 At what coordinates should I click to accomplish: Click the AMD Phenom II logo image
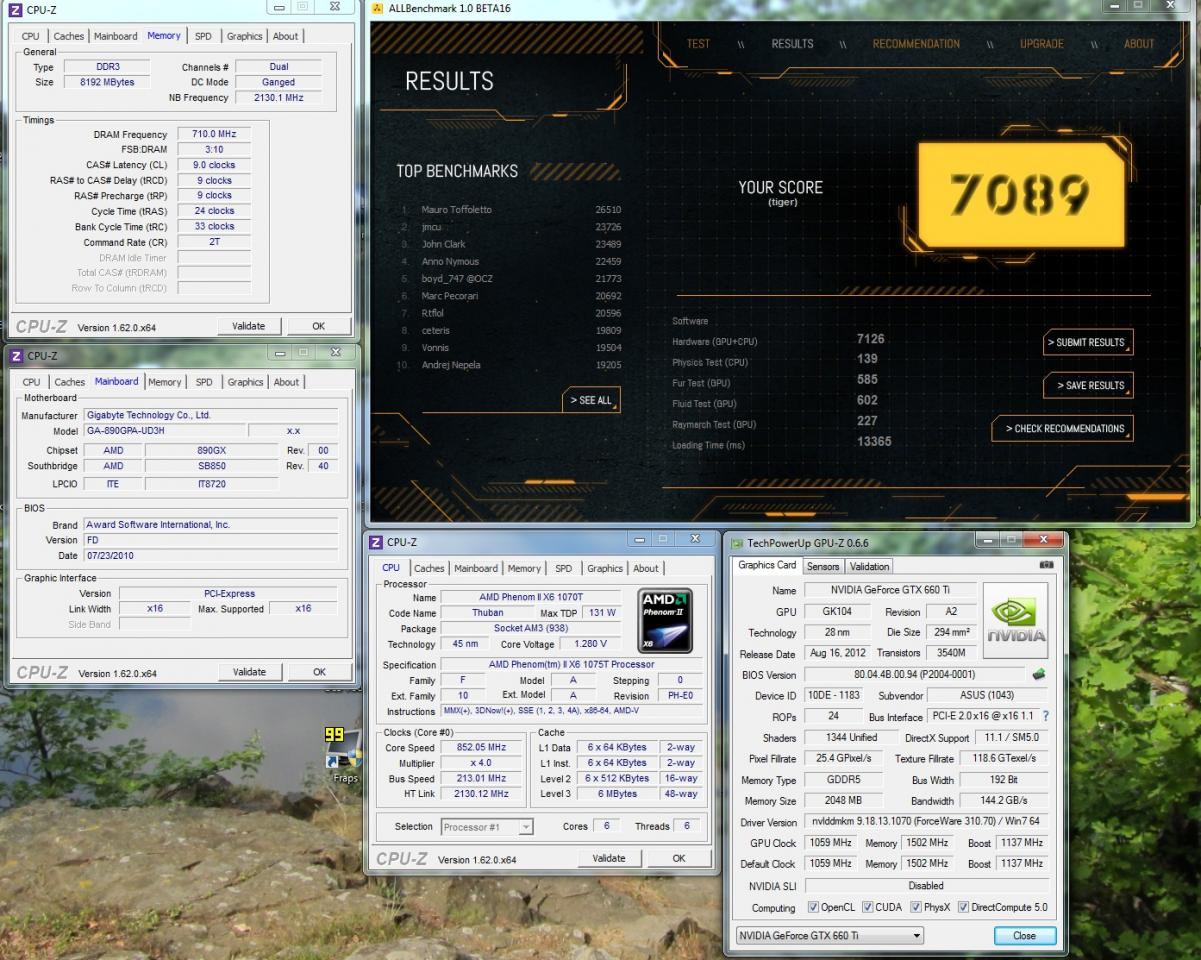pos(665,621)
